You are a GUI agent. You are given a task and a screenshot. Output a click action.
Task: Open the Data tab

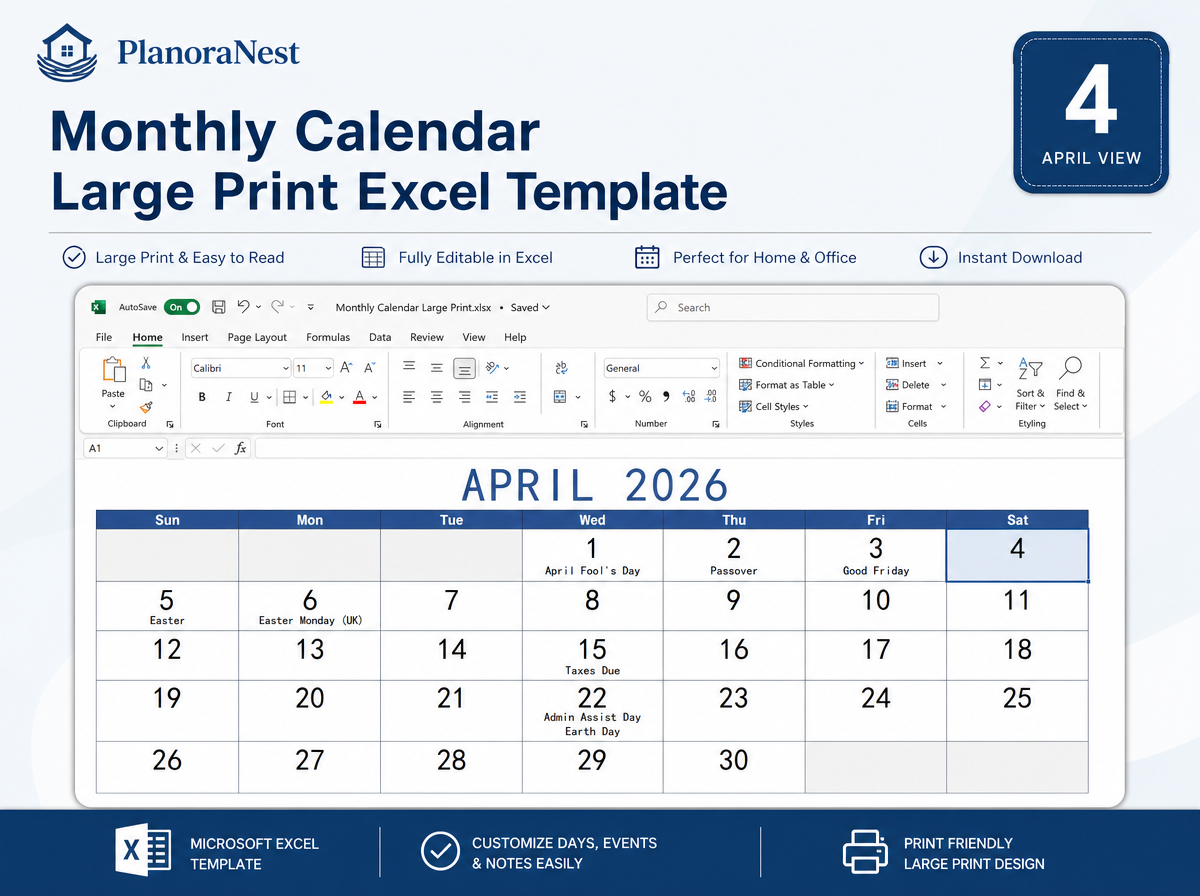click(x=380, y=337)
